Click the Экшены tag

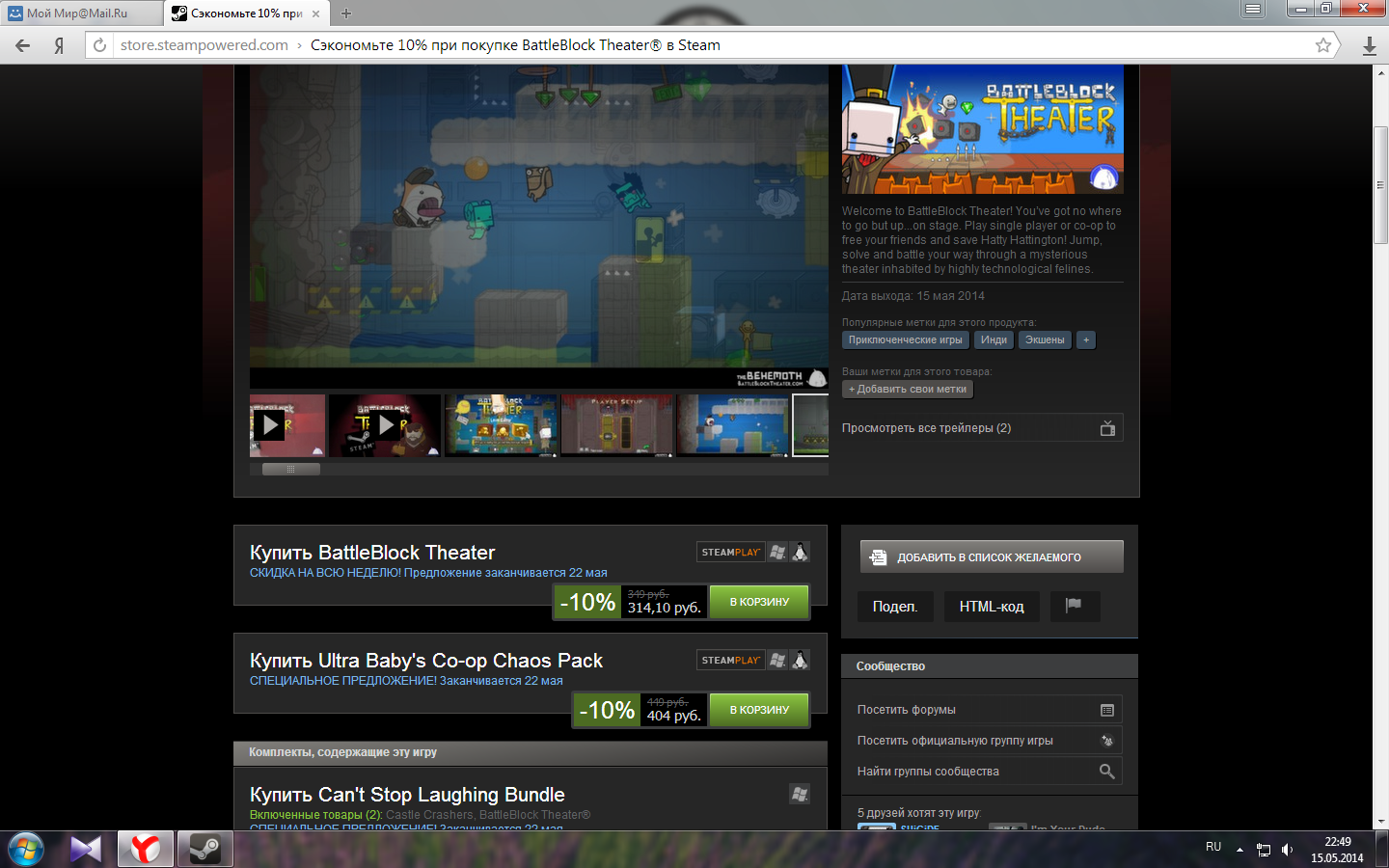pyautogui.click(x=1045, y=339)
